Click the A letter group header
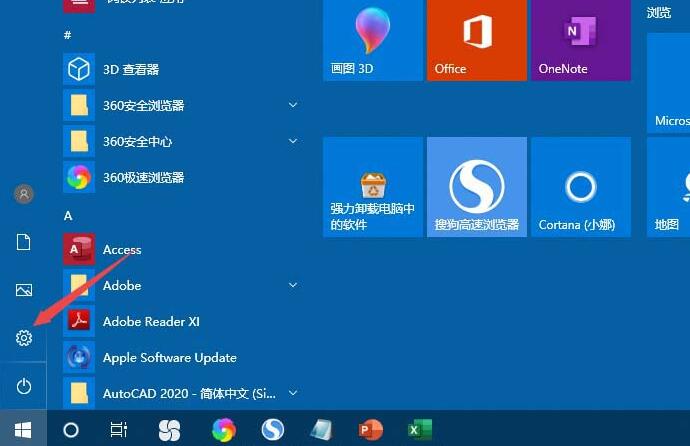690x446 pixels. [68, 216]
